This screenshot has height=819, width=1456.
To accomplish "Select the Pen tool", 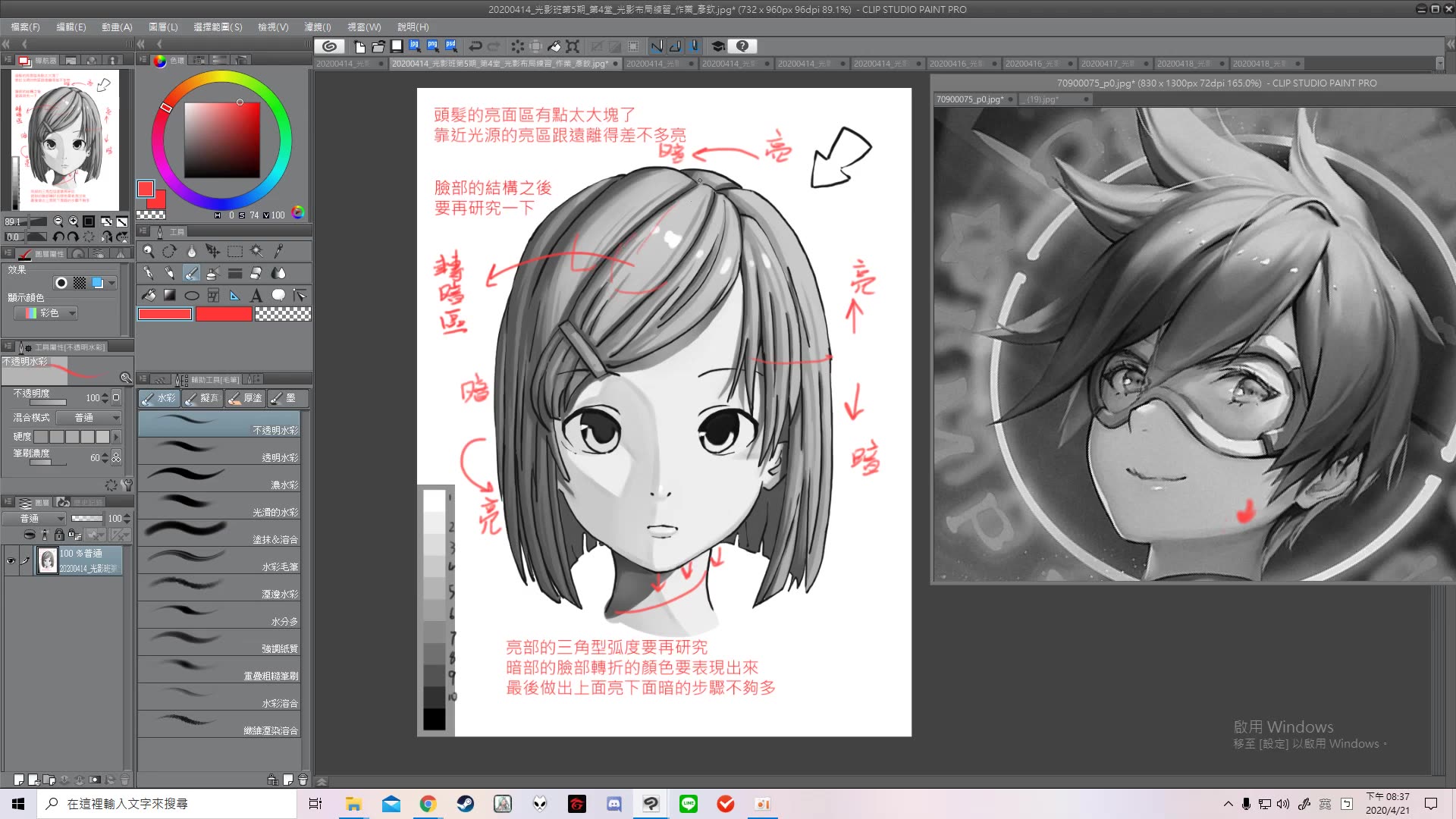I will (149, 273).
